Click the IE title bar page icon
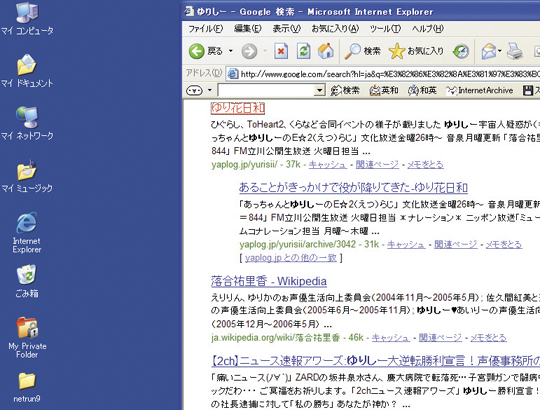540x410 pixels. click(x=189, y=11)
